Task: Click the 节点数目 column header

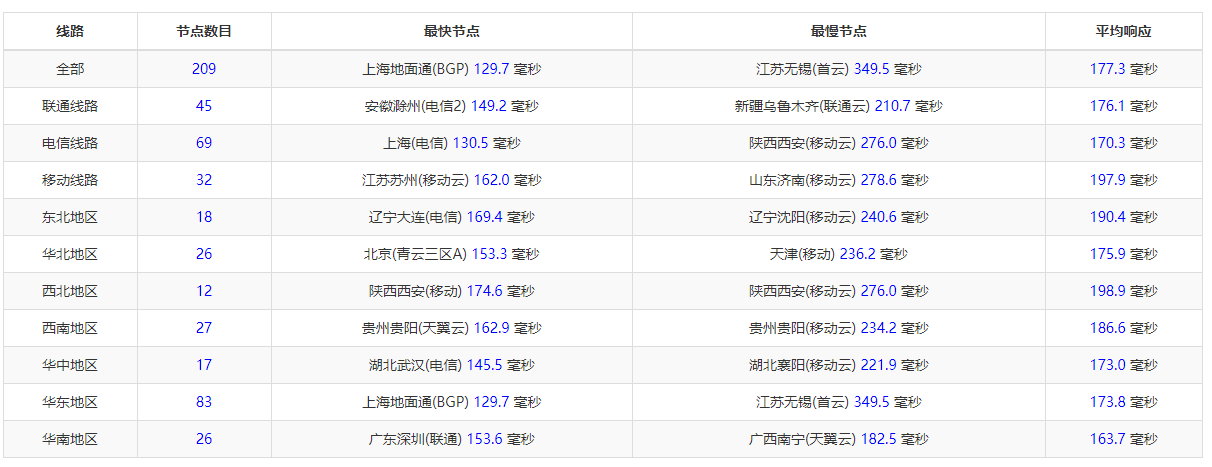Action: 204,31
